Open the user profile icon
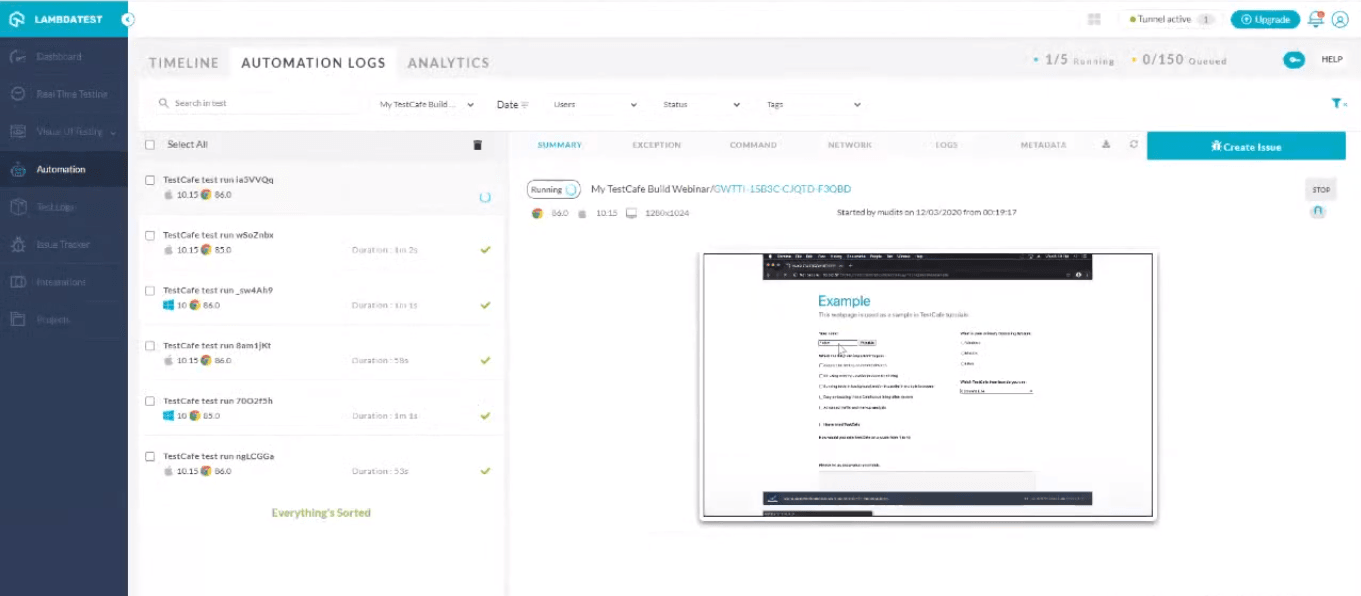Viewport: 1361px width, 596px height. tap(1340, 19)
